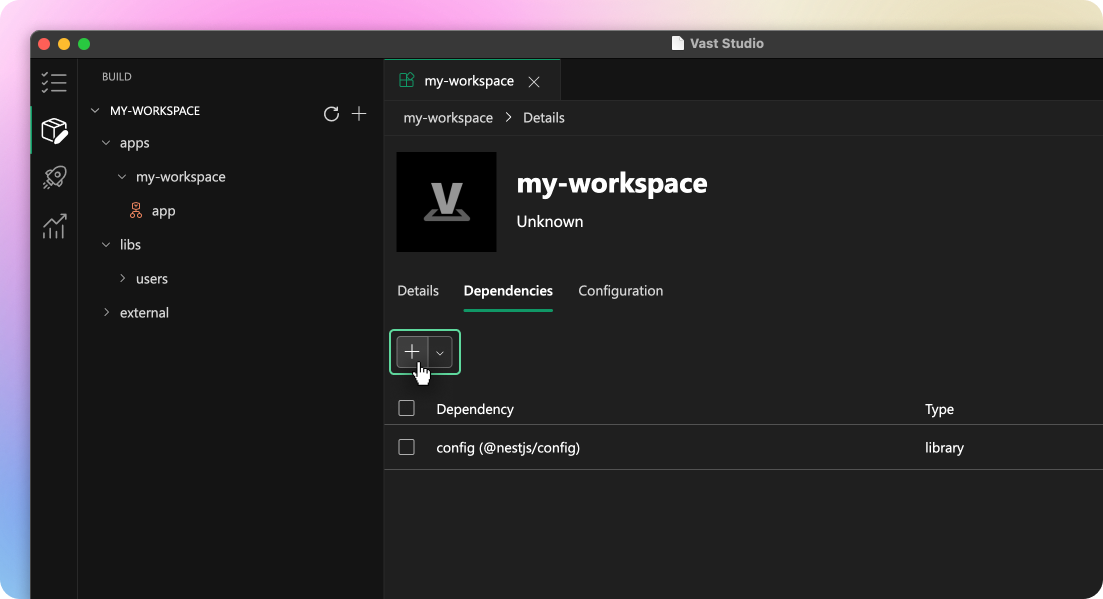Close the my-workspace editor tab

534,82
